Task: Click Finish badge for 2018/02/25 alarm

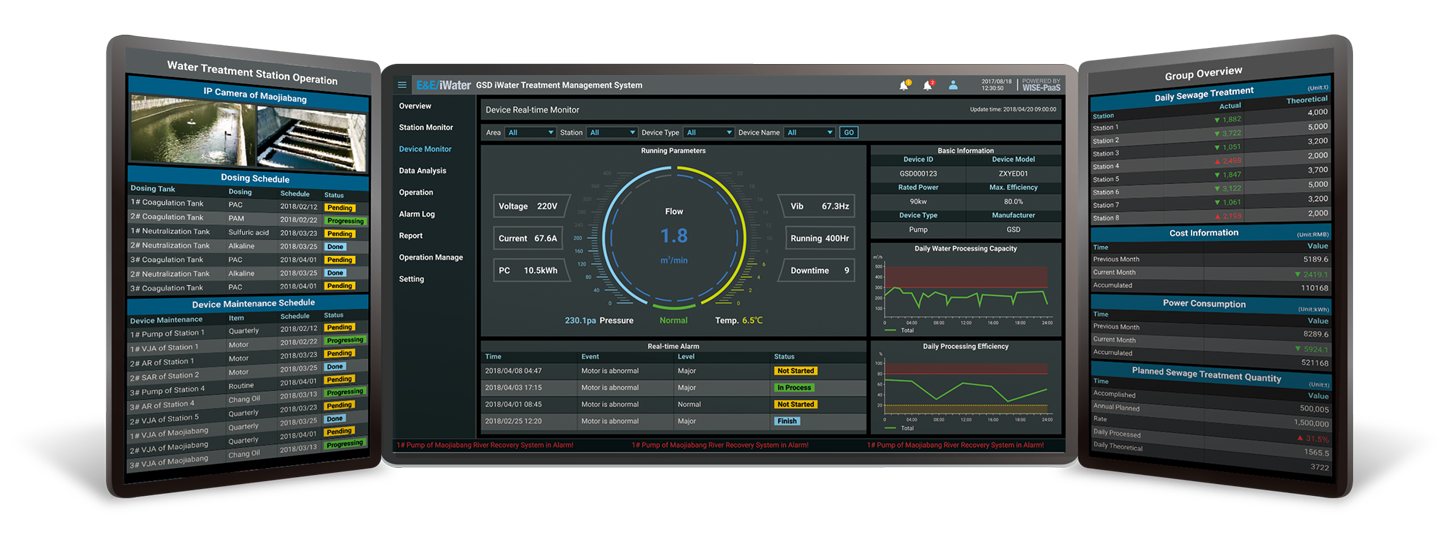Action: 787,421
